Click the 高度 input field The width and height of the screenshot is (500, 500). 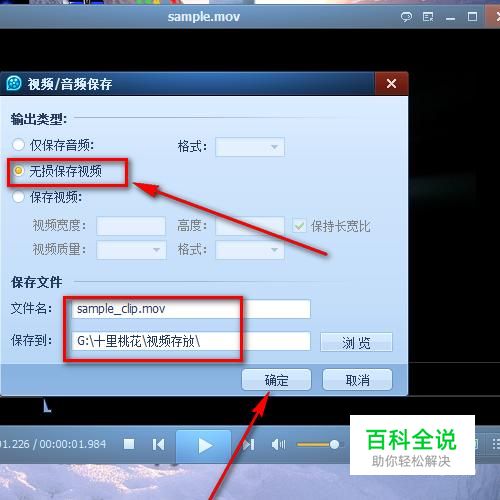tap(250, 226)
